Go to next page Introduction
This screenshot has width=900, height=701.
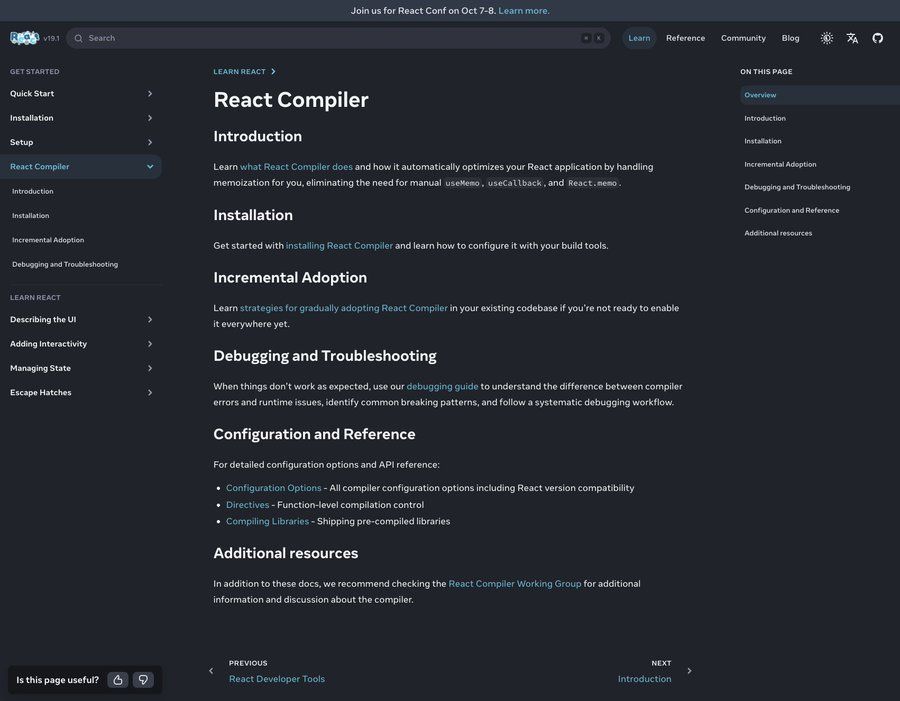(645, 679)
